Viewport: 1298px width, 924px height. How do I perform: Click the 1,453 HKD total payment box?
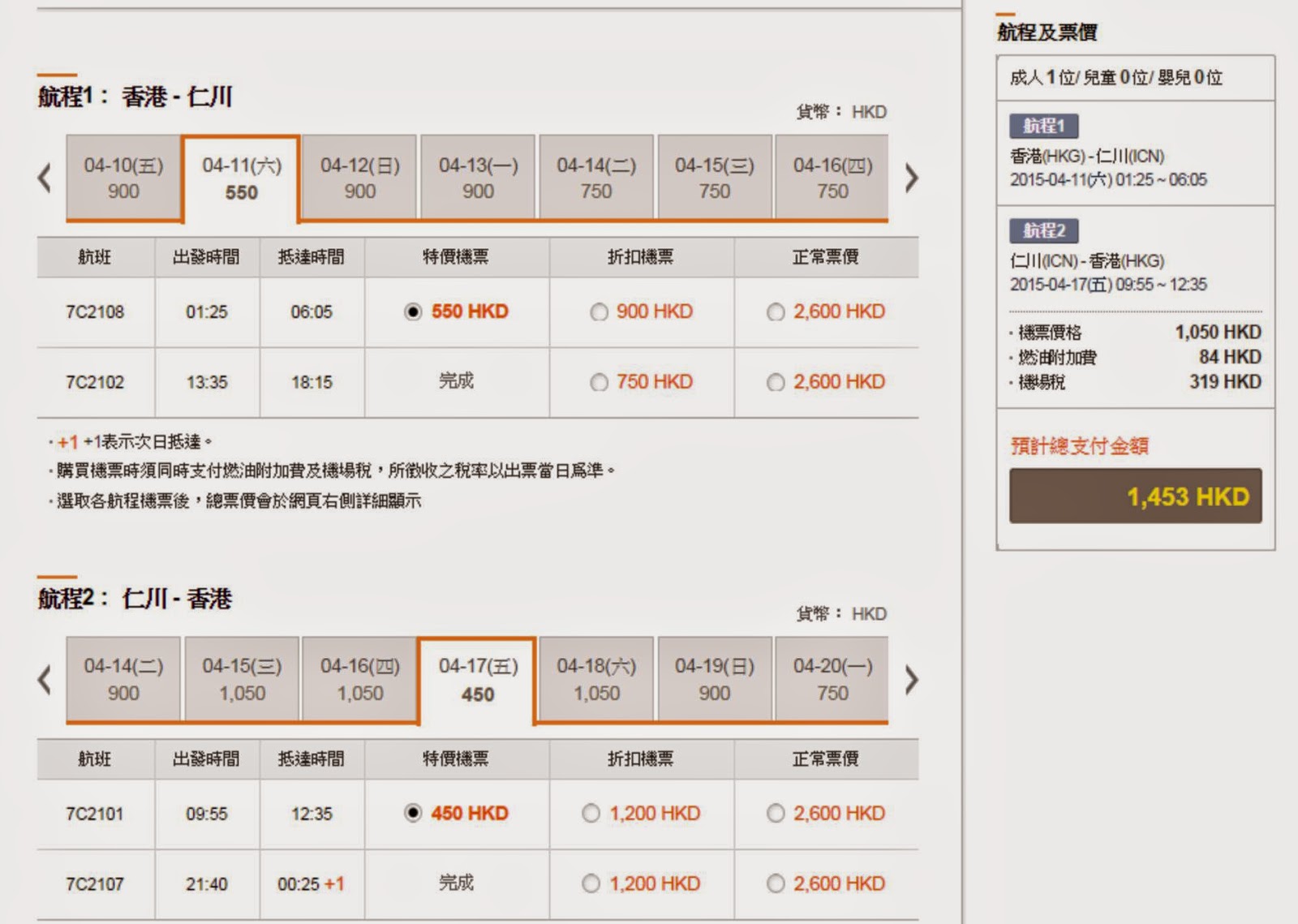click(x=1135, y=496)
